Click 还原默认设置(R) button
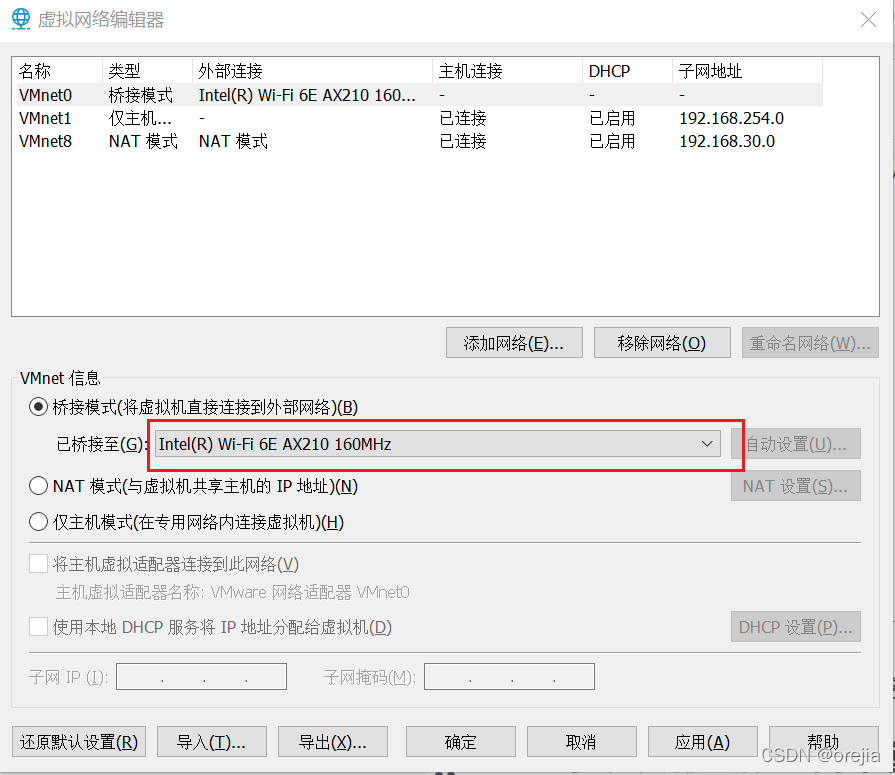Screen dimensions: 895x775 pos(79,742)
